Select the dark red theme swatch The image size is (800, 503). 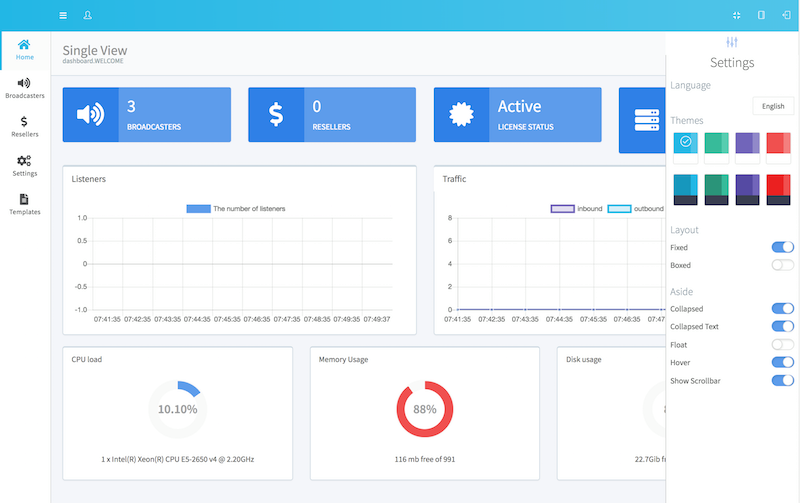pyautogui.click(x=779, y=190)
